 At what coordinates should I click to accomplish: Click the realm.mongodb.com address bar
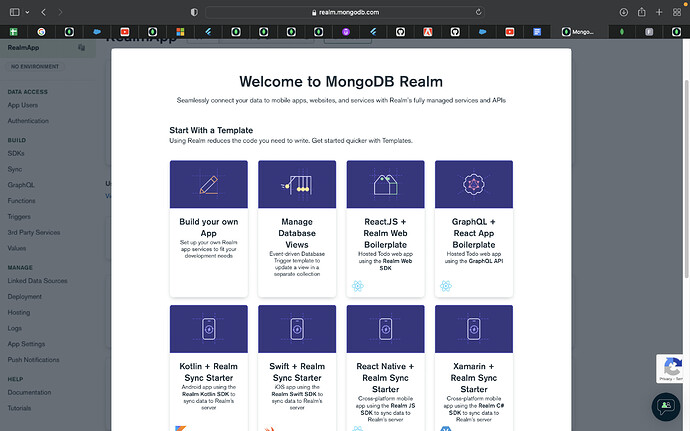(x=345, y=12)
